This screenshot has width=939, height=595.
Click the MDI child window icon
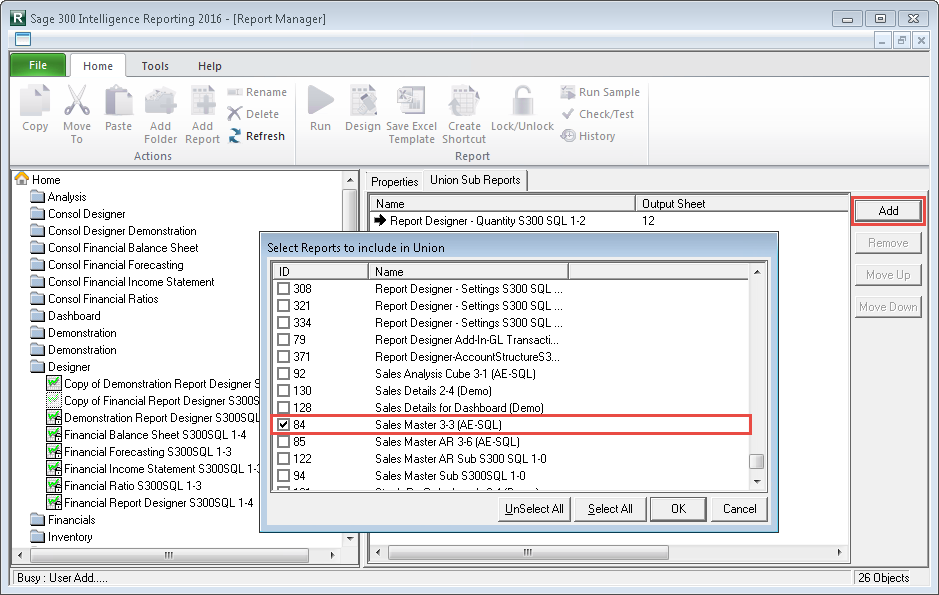pyautogui.click(x=23, y=40)
